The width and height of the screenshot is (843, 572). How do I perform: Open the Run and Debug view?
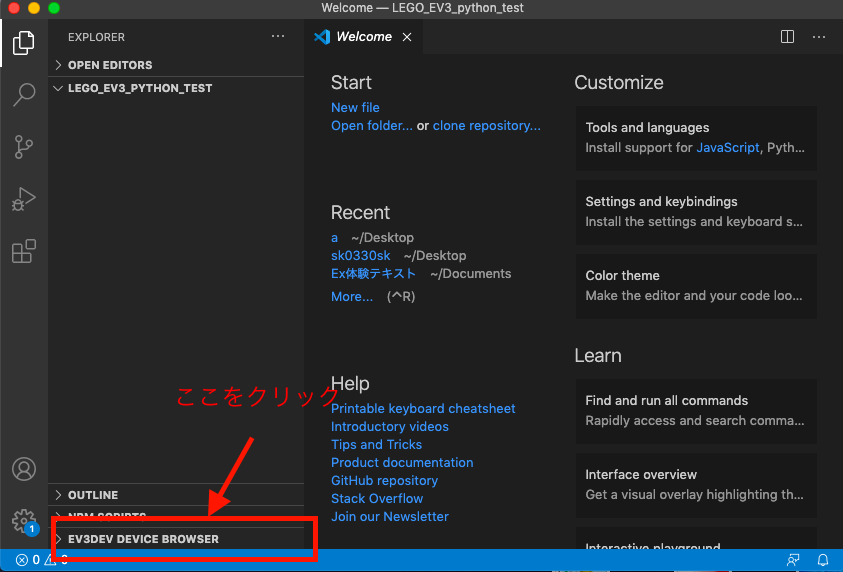(24, 199)
